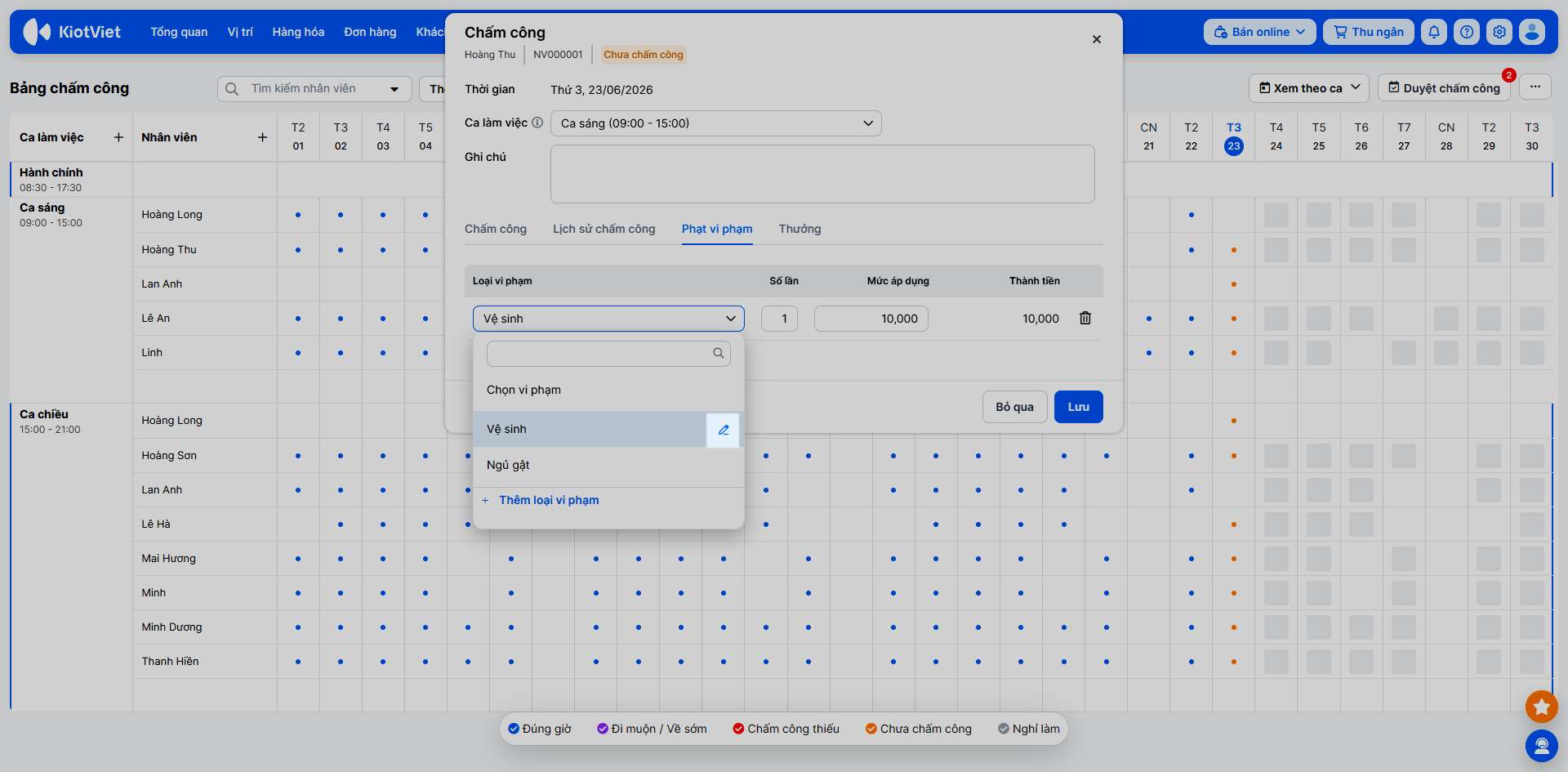Open Đơn hàng menu
Screen dimensions: 1568x772
370,32
